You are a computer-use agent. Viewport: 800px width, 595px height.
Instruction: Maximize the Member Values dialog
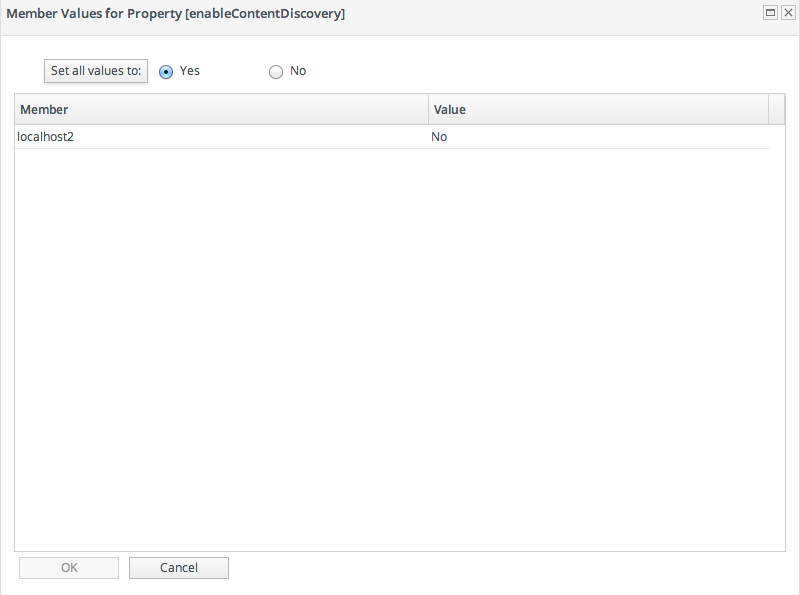click(771, 13)
